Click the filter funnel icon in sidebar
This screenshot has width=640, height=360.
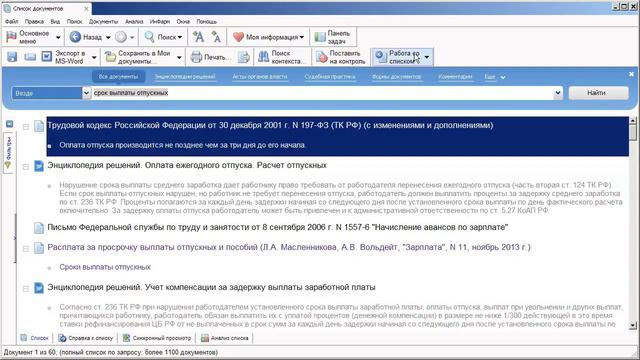coord(8,165)
